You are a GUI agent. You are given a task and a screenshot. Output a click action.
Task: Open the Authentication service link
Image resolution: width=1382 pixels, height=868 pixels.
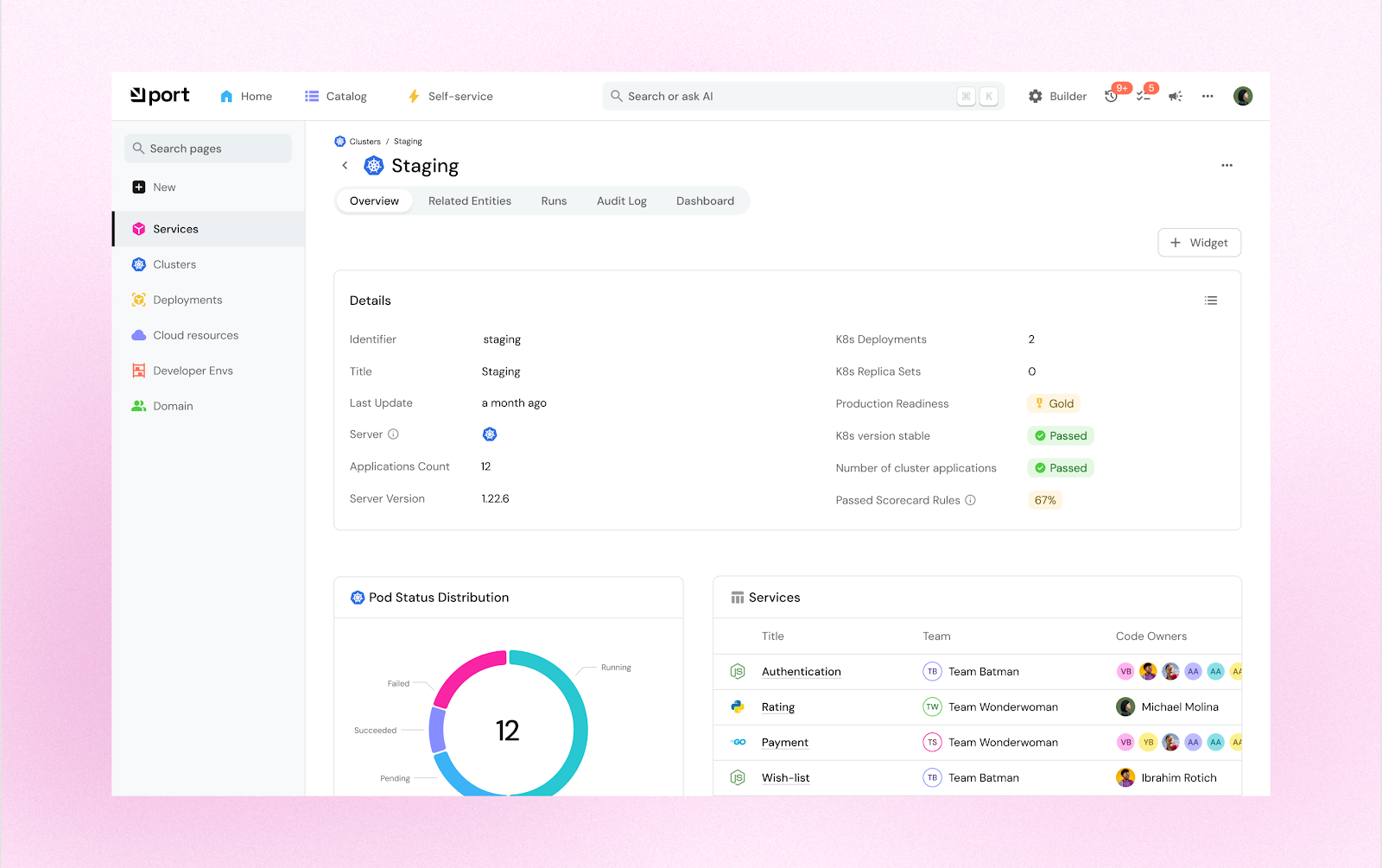point(801,671)
